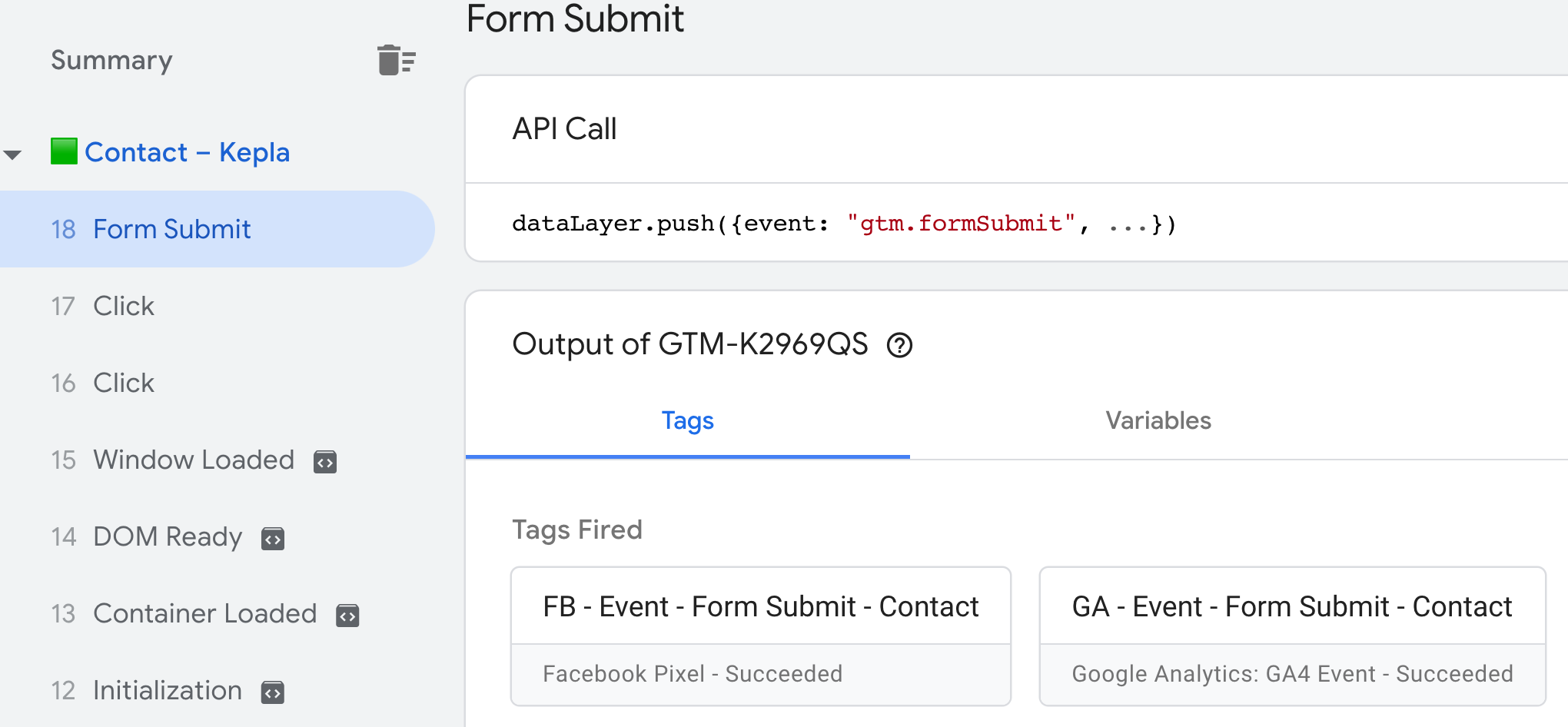
Task: Select event 17 Click
Action: click(123, 306)
